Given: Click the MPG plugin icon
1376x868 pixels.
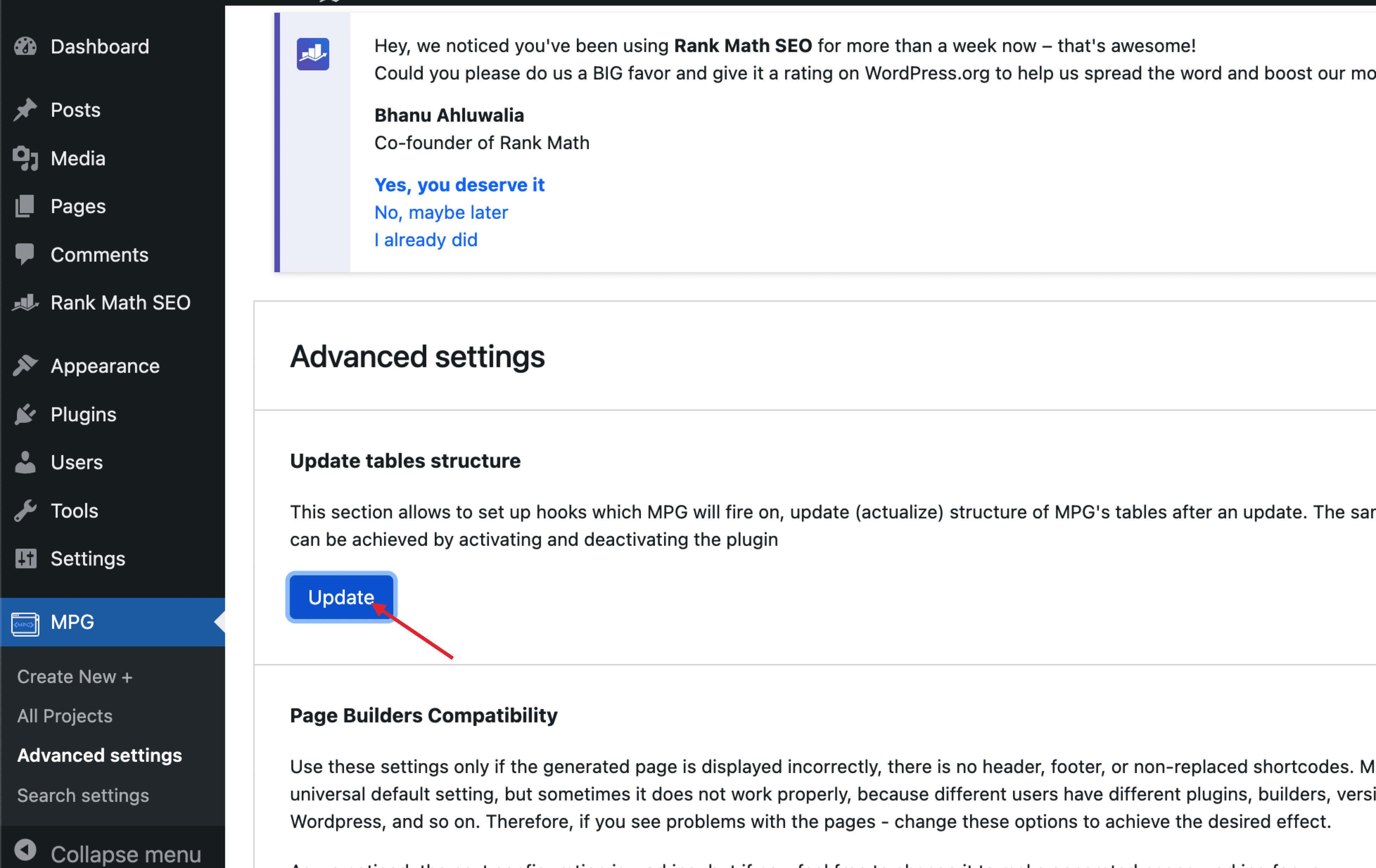Looking at the screenshot, I should pos(25,624).
